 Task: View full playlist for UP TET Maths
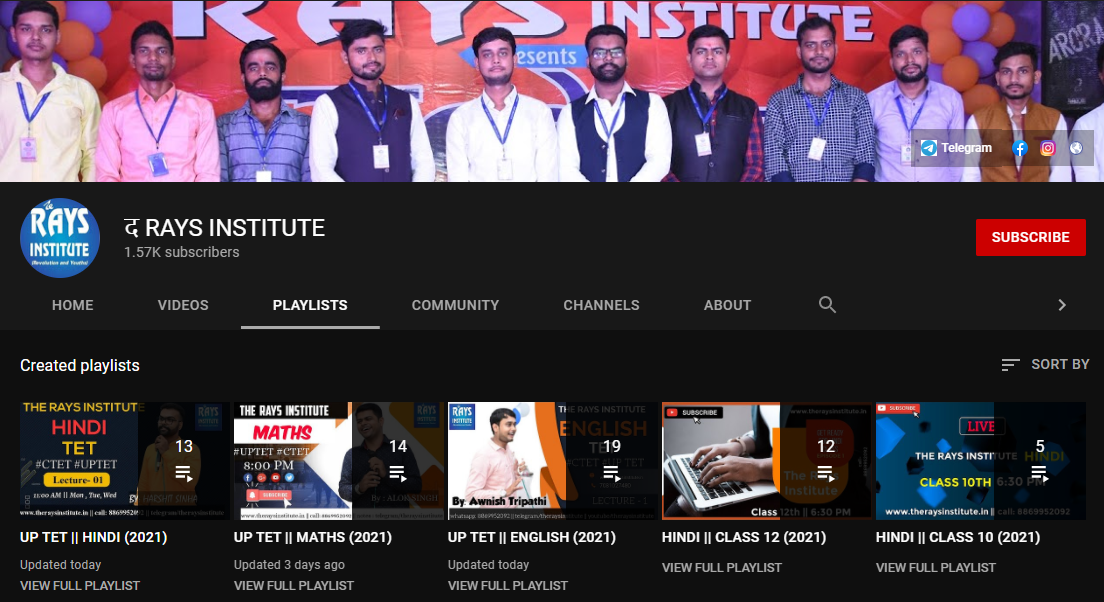pos(294,585)
